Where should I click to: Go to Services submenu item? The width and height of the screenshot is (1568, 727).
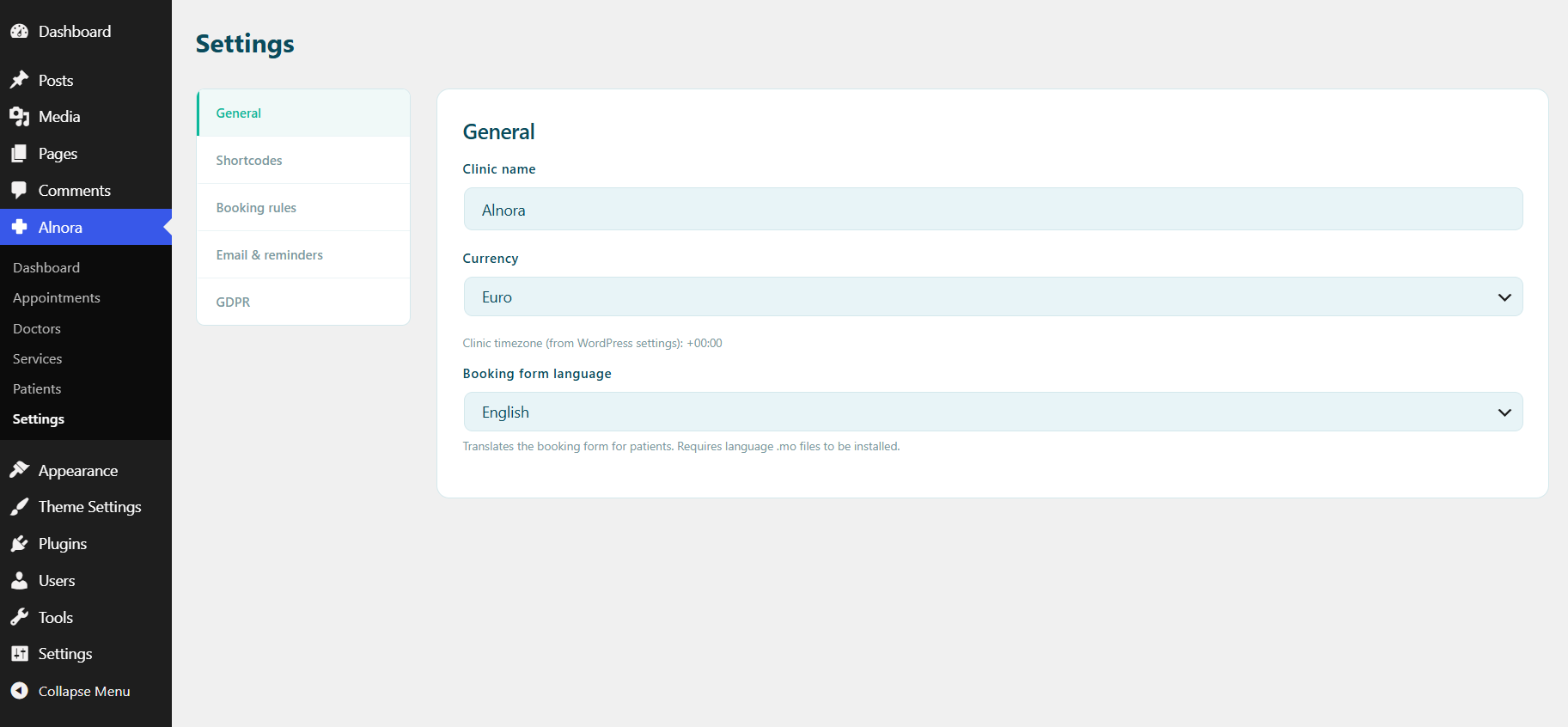[x=38, y=359]
